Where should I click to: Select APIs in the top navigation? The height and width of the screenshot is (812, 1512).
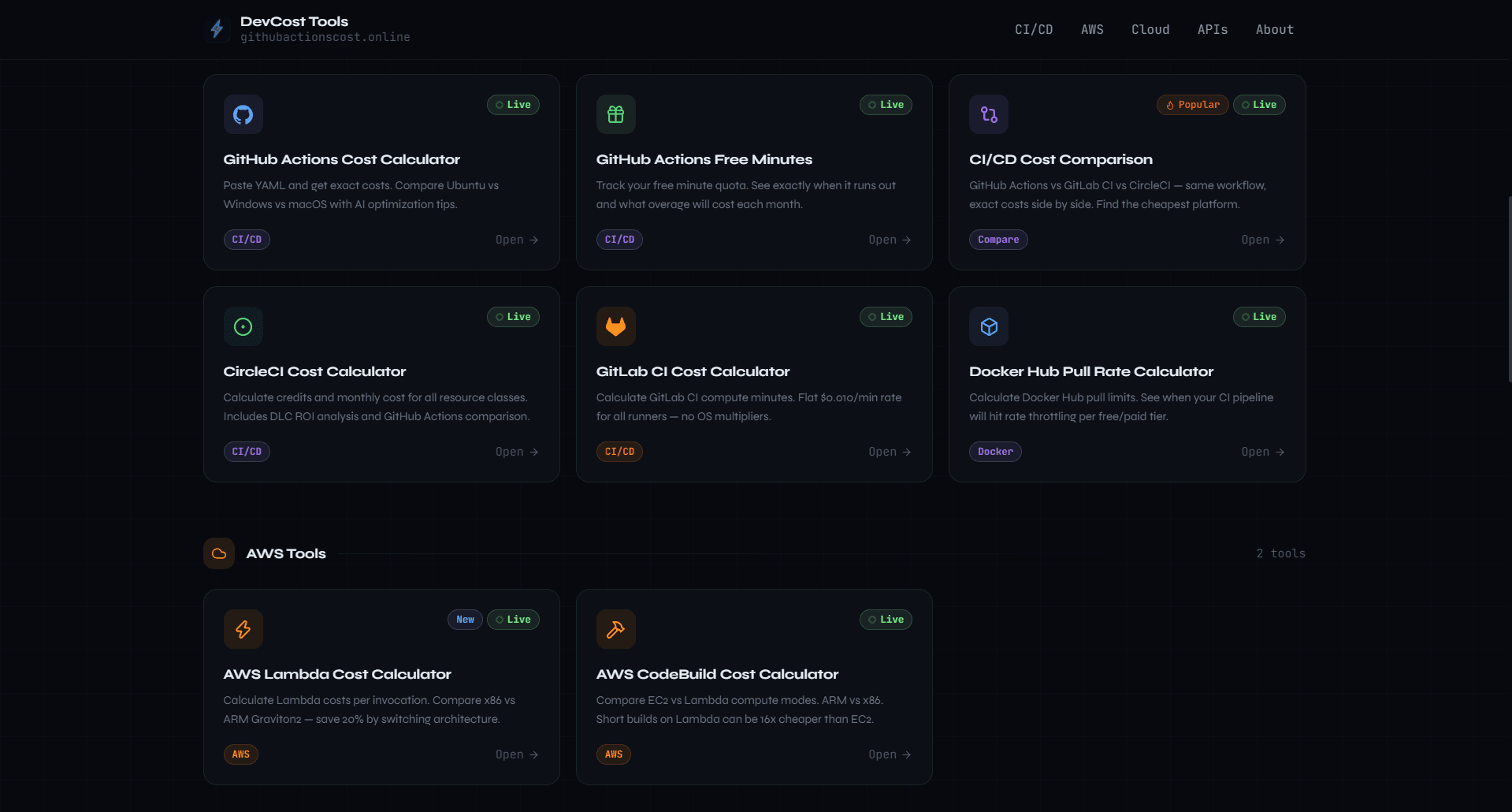(1213, 29)
